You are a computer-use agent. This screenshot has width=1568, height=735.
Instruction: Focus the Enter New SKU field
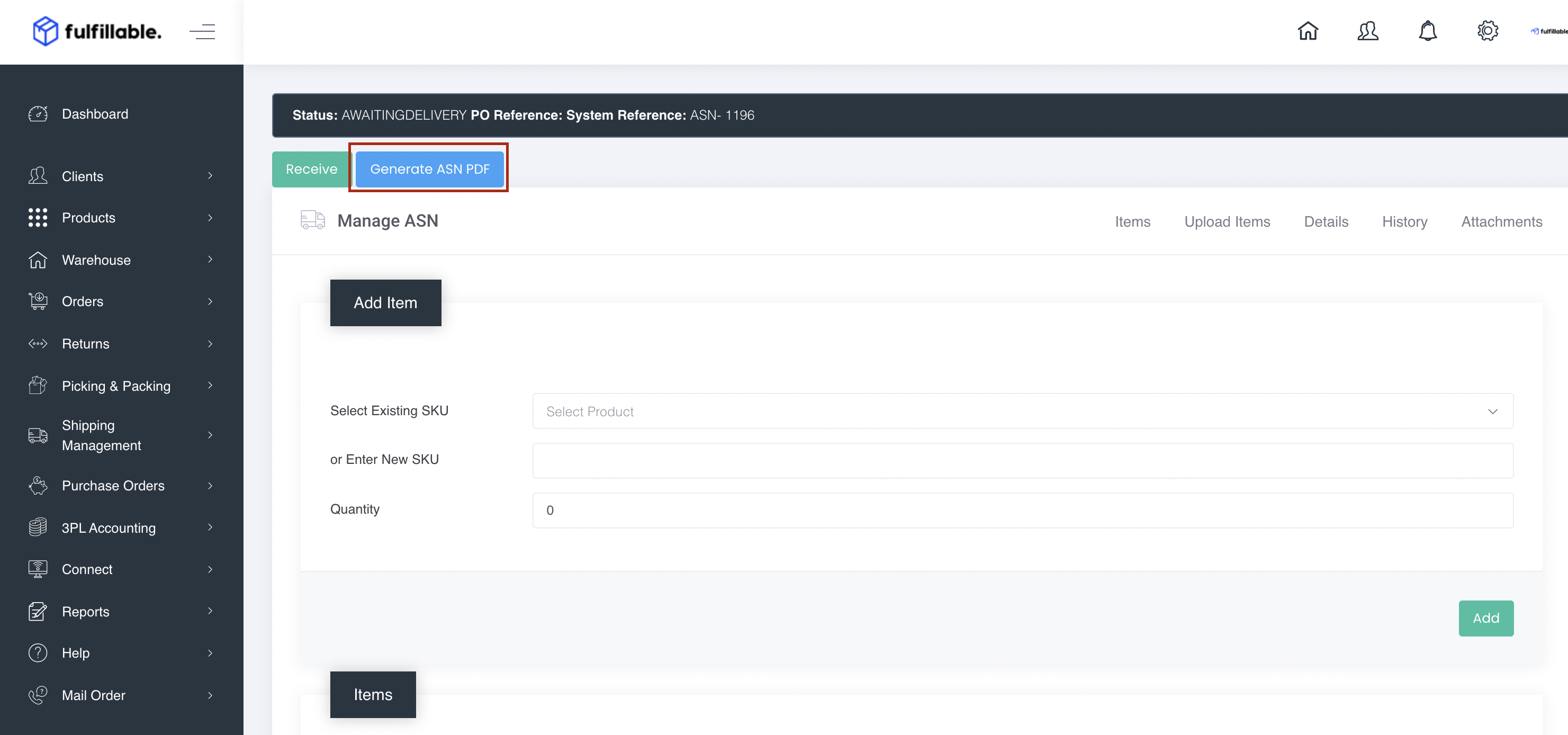(x=1023, y=460)
